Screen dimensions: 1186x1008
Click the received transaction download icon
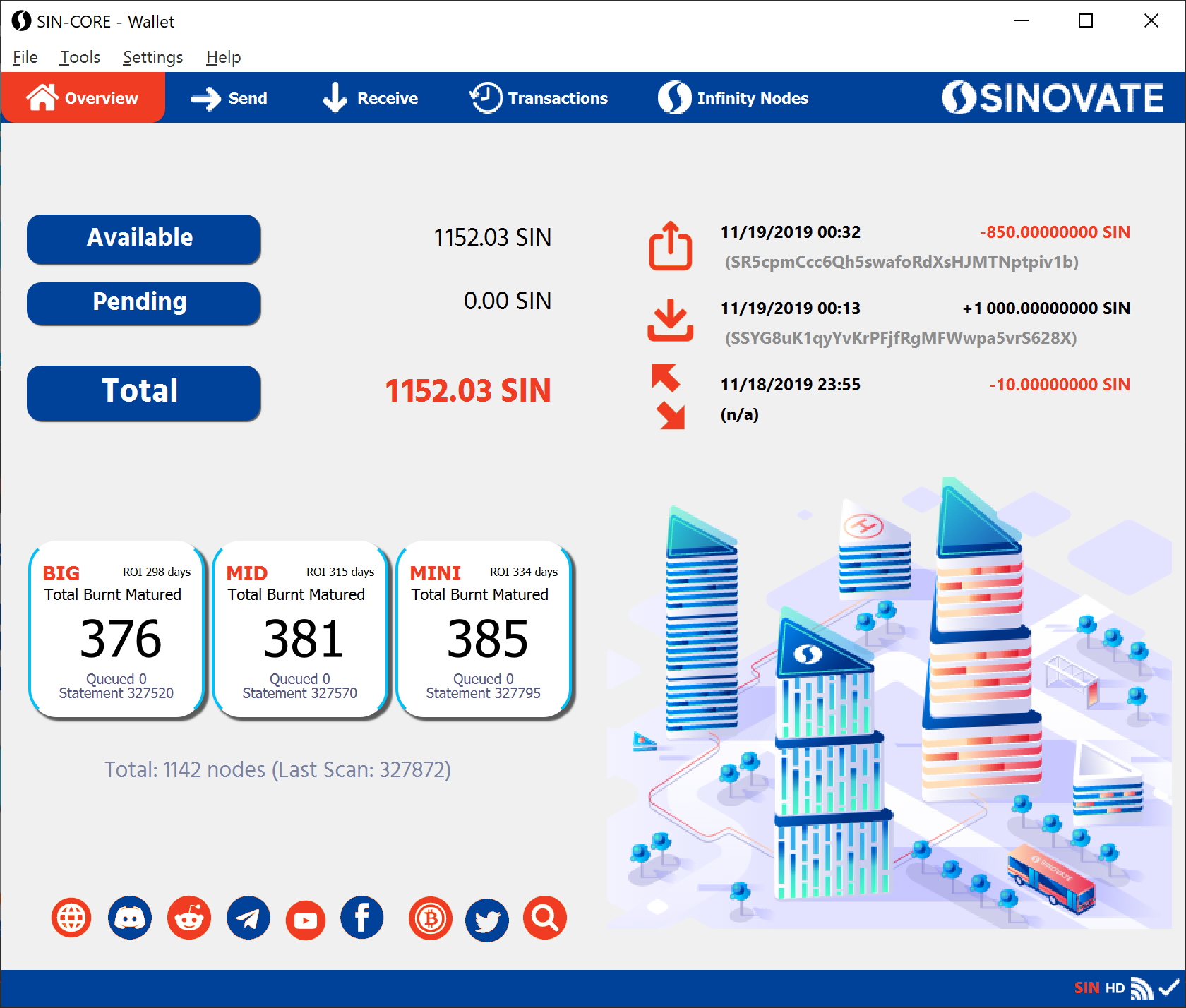pos(671,320)
